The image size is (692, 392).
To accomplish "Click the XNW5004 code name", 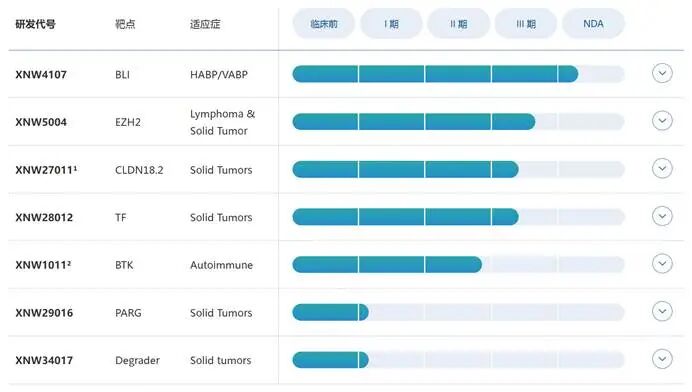I will pos(41,122).
